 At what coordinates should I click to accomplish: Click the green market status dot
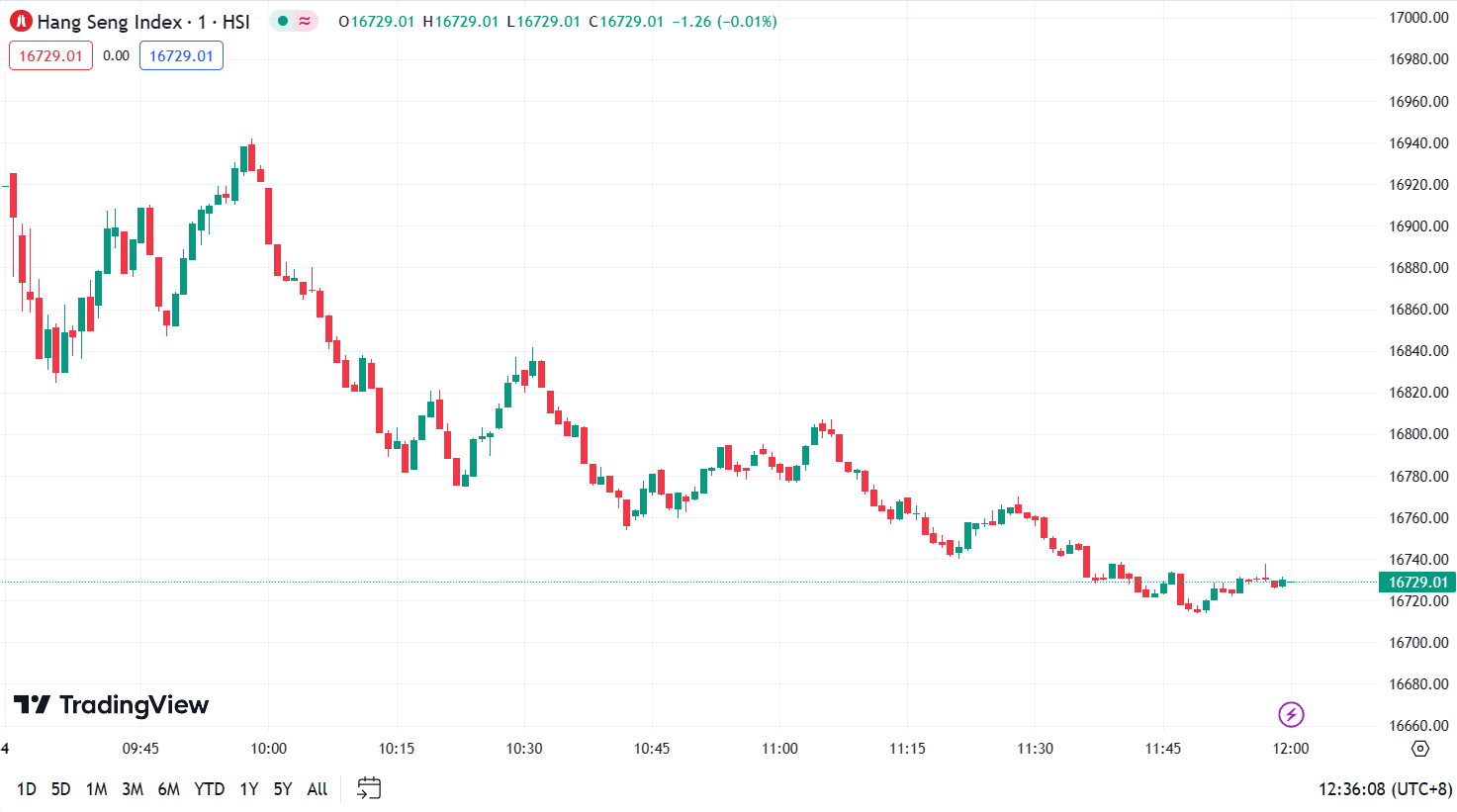point(283,21)
